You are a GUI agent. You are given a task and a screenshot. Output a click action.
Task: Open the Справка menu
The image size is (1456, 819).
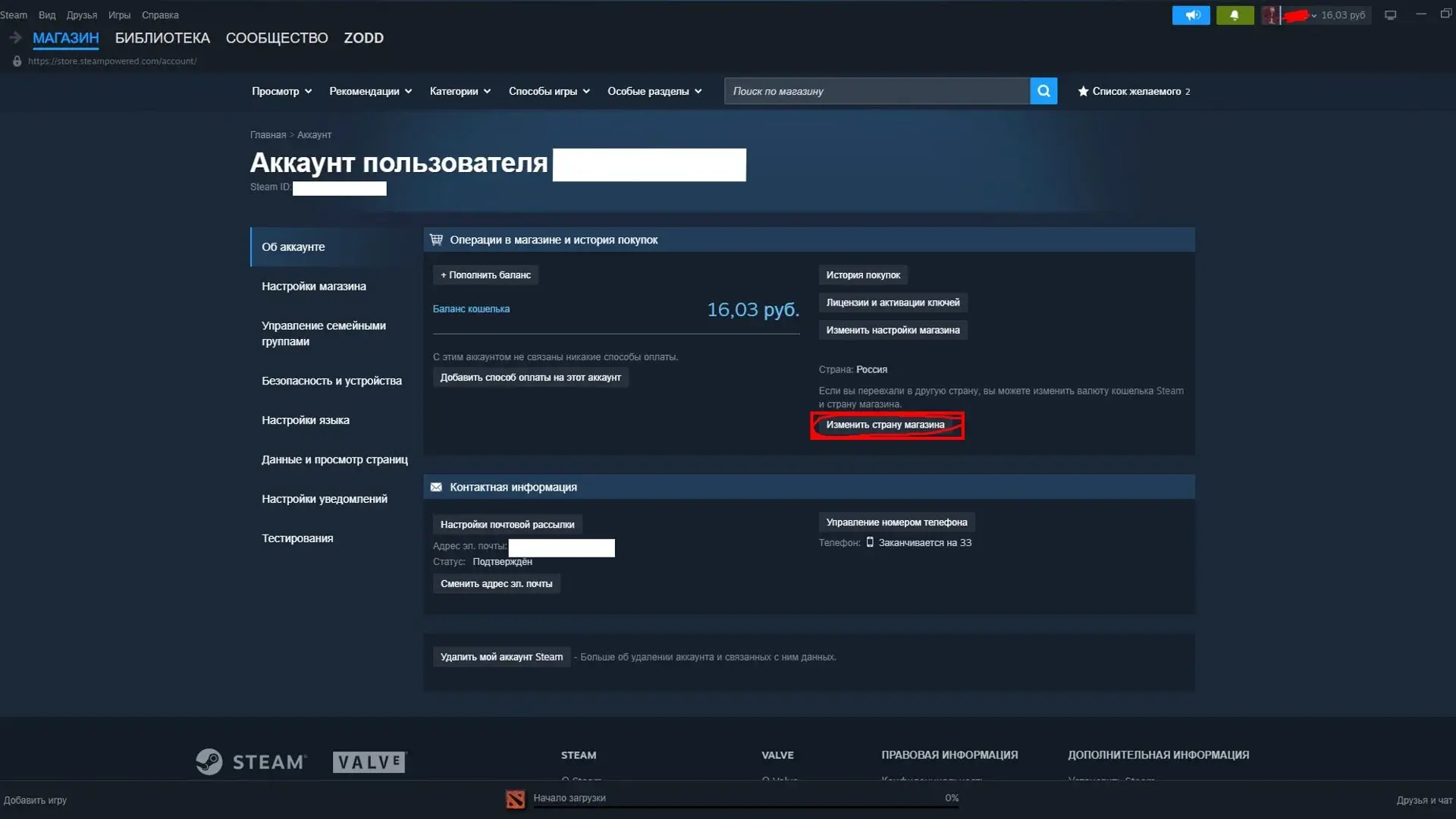point(160,15)
